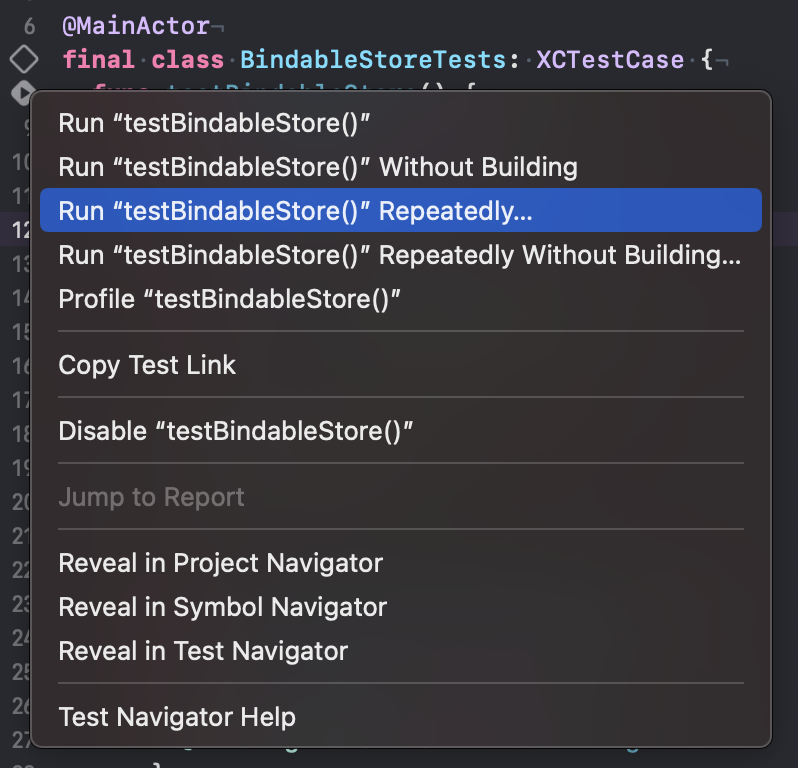Image resolution: width=798 pixels, height=768 pixels.
Task: Profile "testBindableStore()" via the menu
Action: (x=230, y=299)
